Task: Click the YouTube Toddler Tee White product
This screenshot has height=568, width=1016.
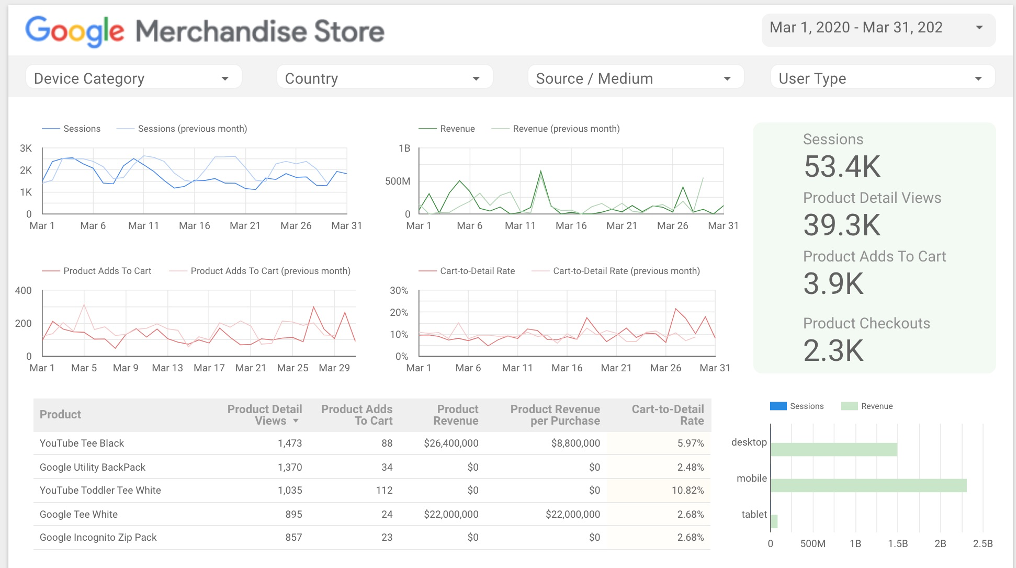Action: click(x=100, y=491)
